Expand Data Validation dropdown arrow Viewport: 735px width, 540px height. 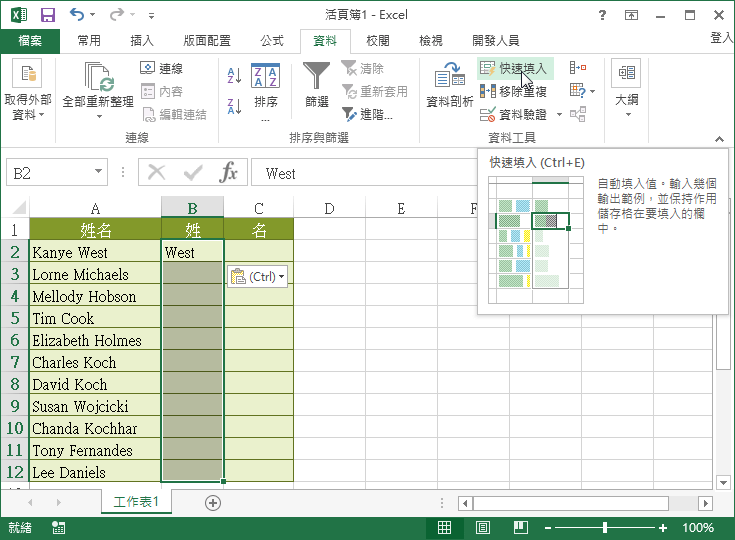pos(559,114)
